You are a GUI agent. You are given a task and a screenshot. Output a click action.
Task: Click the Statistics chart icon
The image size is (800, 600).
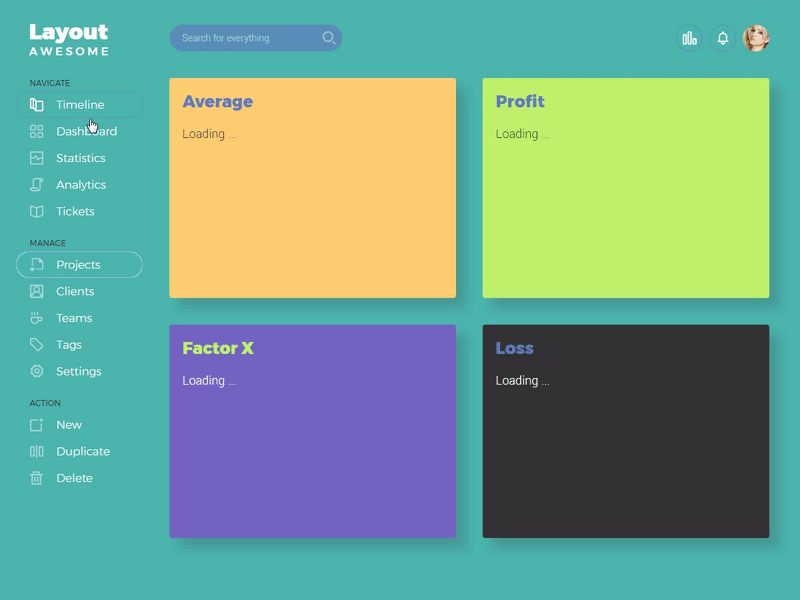(35, 157)
